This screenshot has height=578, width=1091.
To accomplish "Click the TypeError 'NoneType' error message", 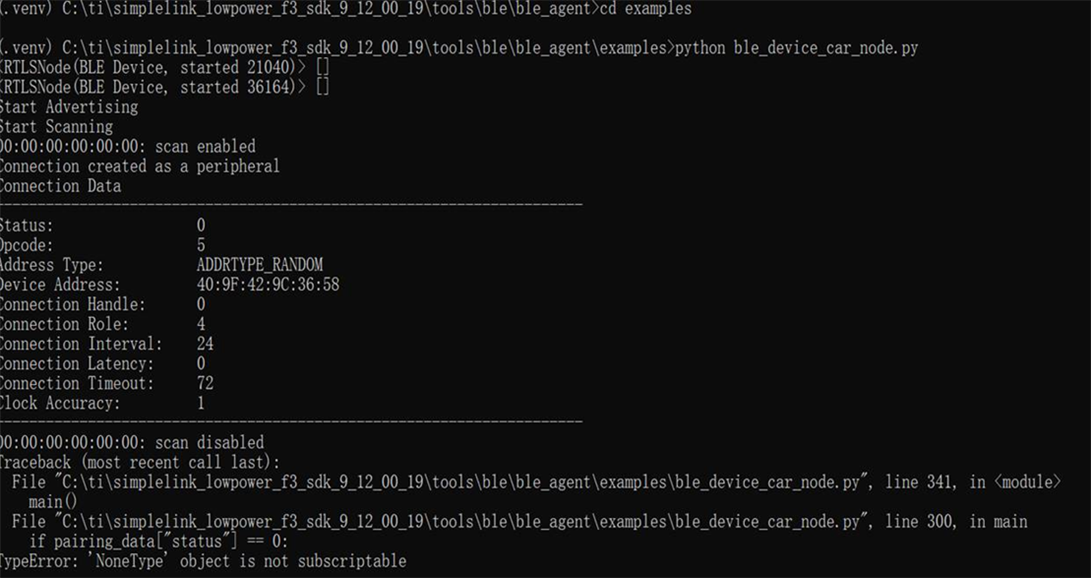I will (x=203, y=561).
